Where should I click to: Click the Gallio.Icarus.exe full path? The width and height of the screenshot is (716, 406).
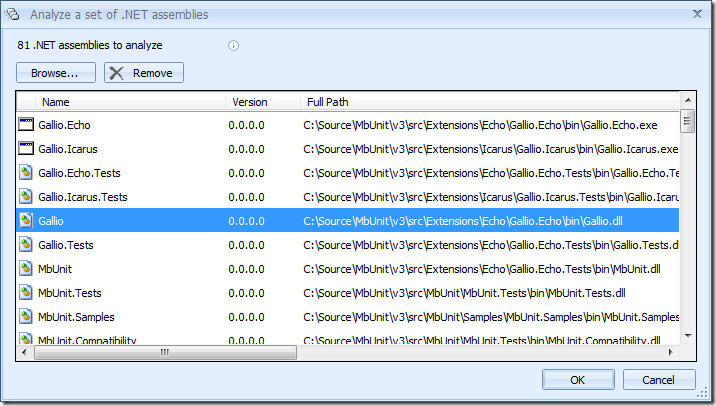491,149
